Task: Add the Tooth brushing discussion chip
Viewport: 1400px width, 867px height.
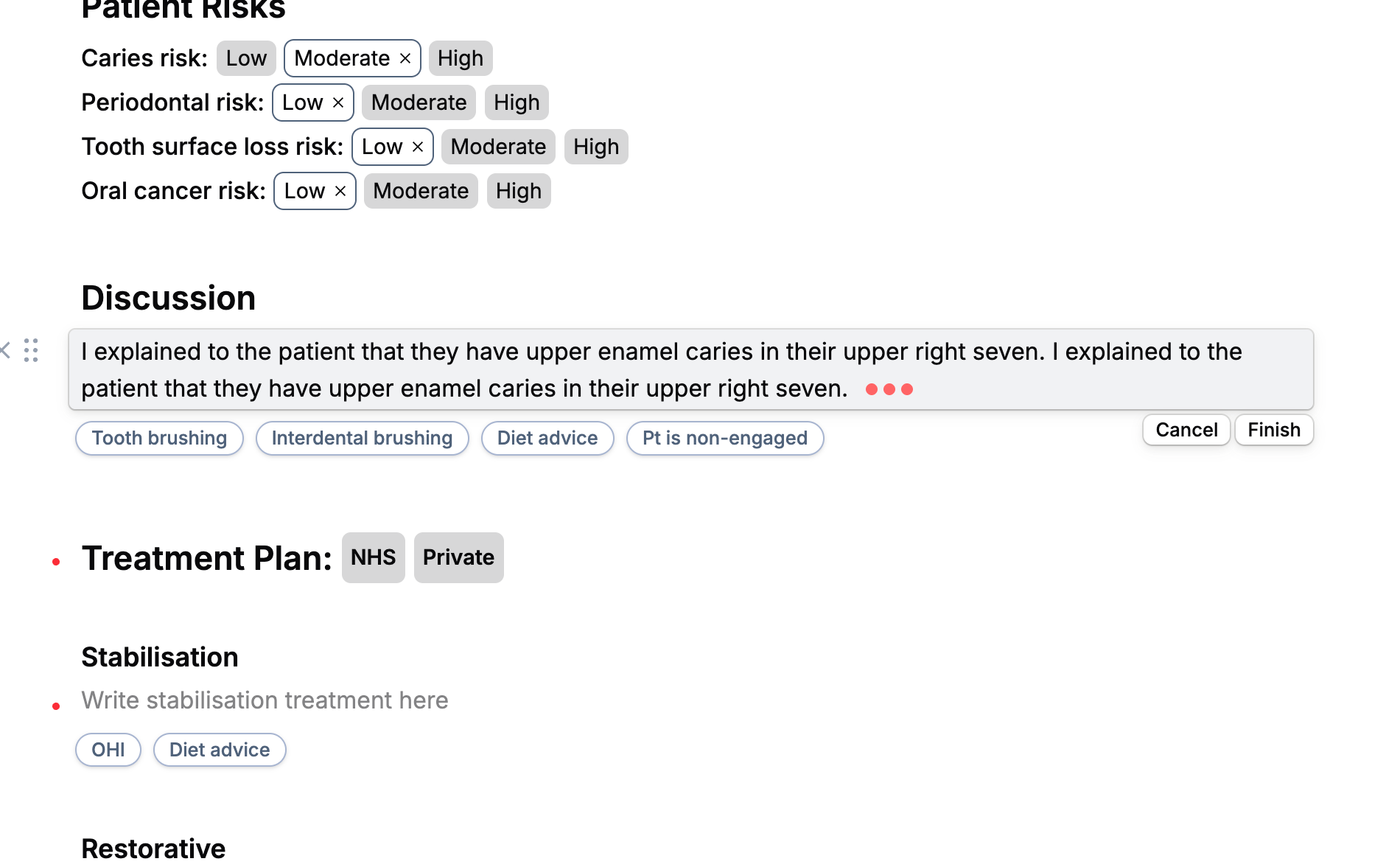Action: coord(159,438)
